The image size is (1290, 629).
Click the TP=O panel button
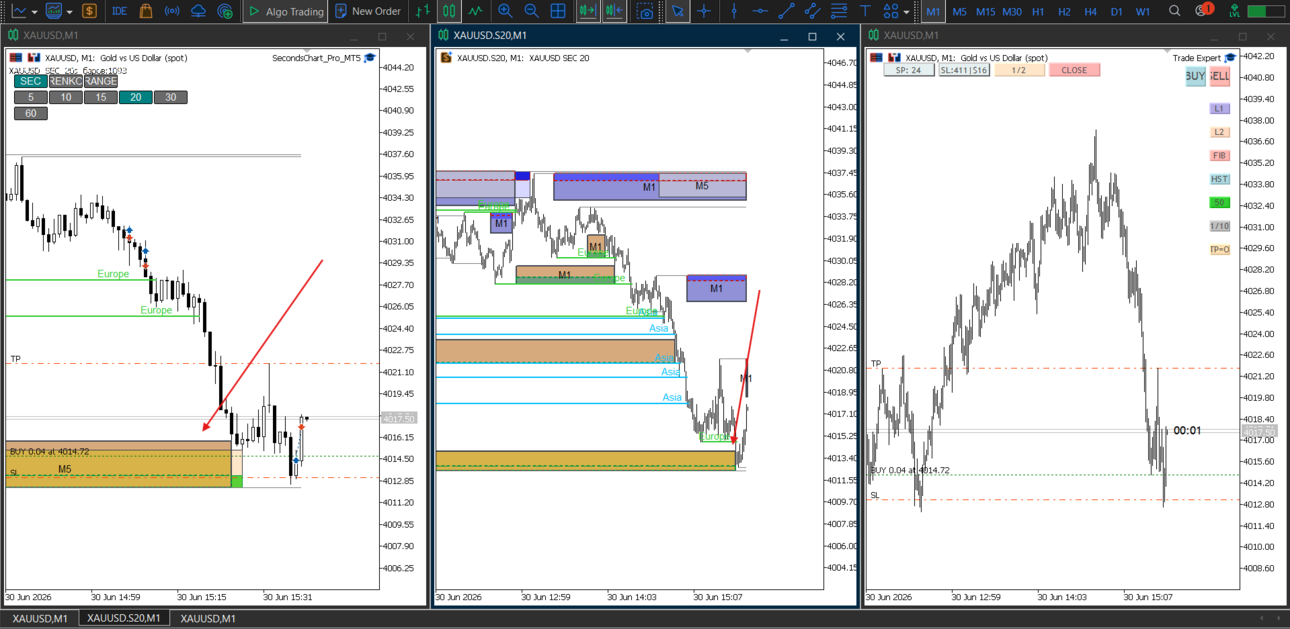pyautogui.click(x=1220, y=250)
